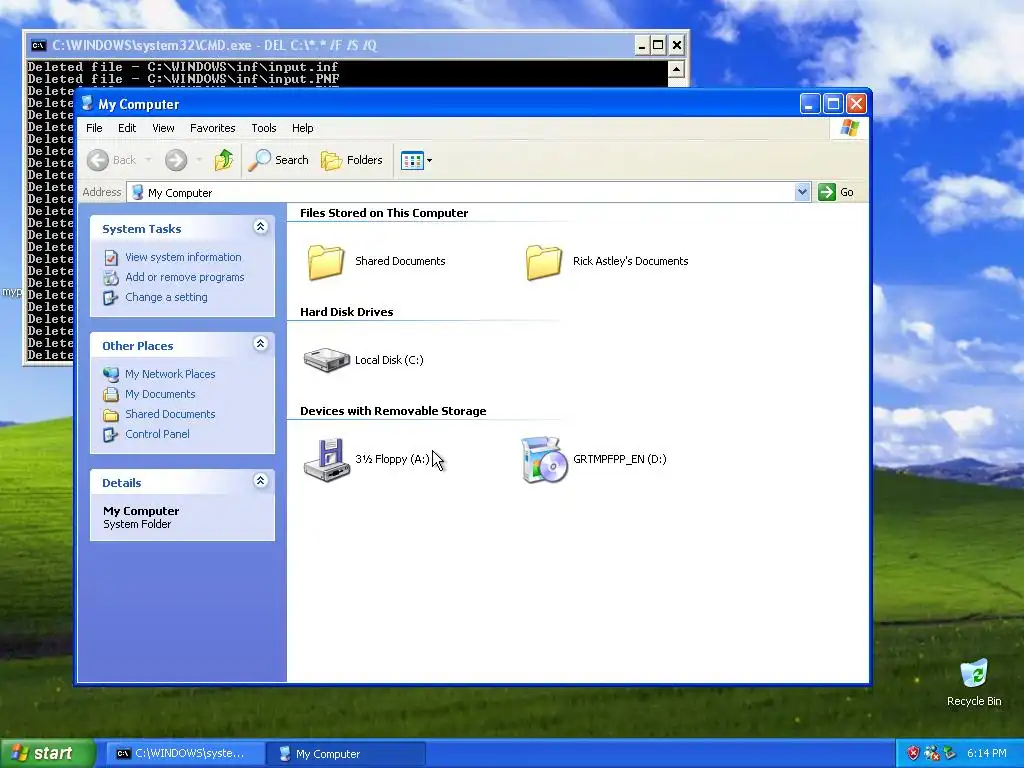Click the Local Disk (C:) label

pos(389,360)
